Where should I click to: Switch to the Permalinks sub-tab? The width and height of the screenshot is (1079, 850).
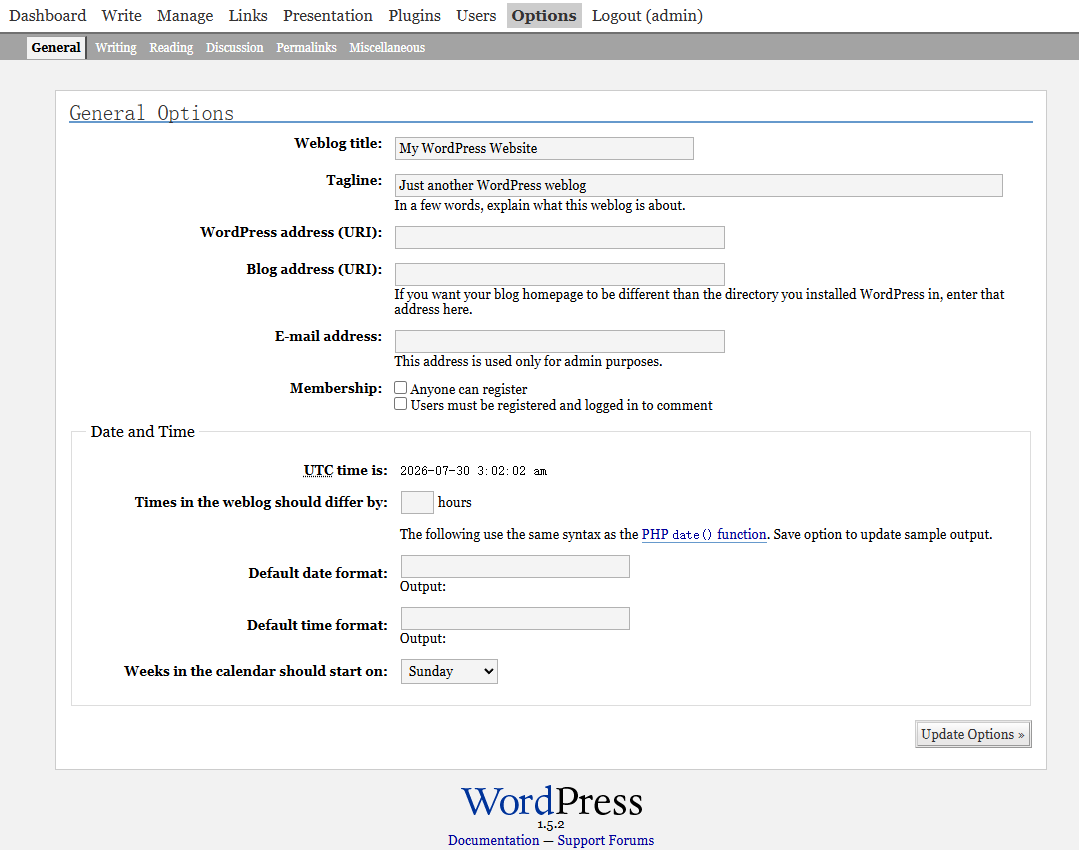(x=306, y=47)
